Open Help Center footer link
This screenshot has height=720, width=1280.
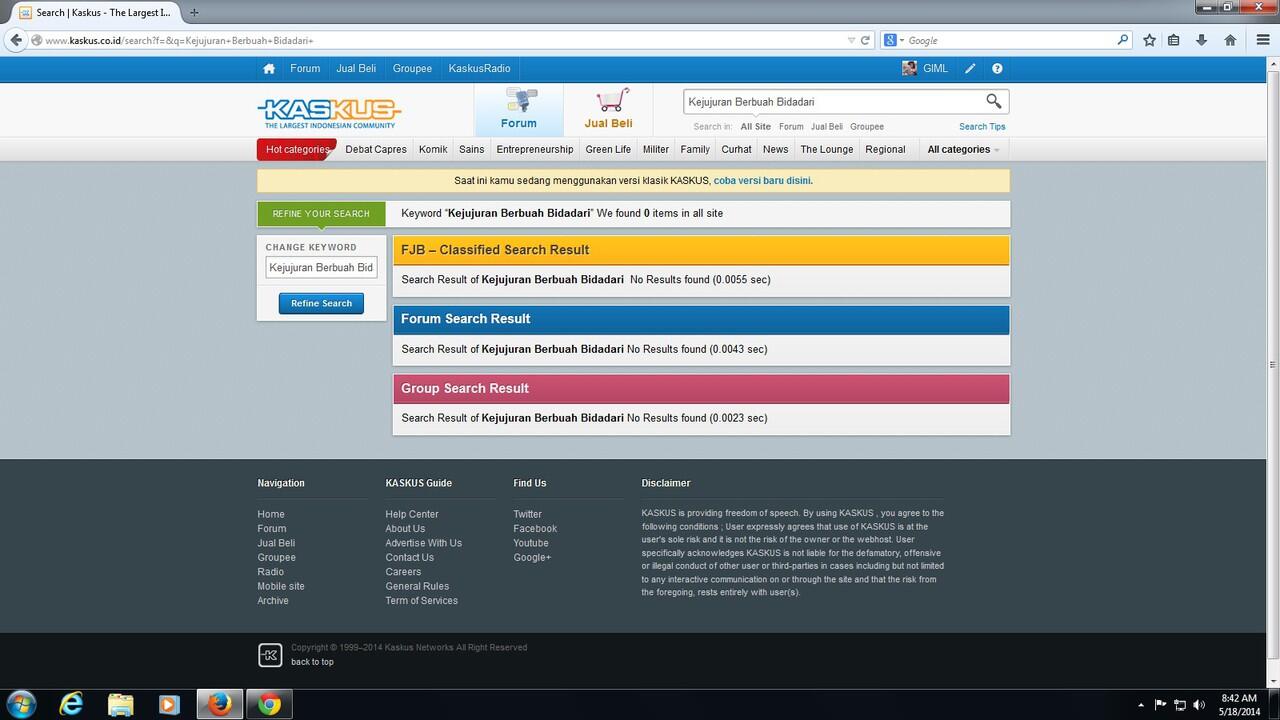[x=412, y=514]
